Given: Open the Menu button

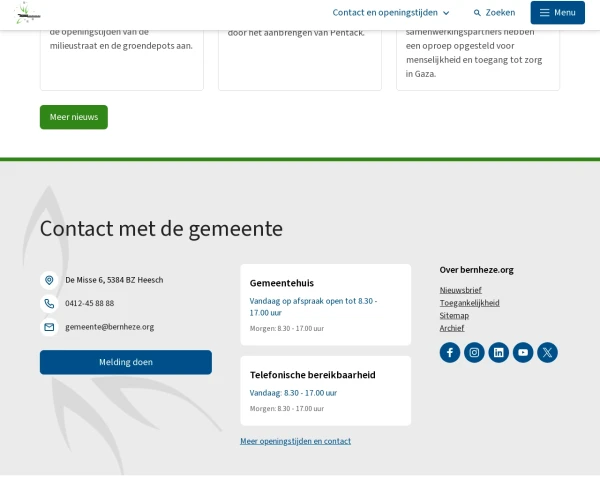Looking at the screenshot, I should pos(558,13).
